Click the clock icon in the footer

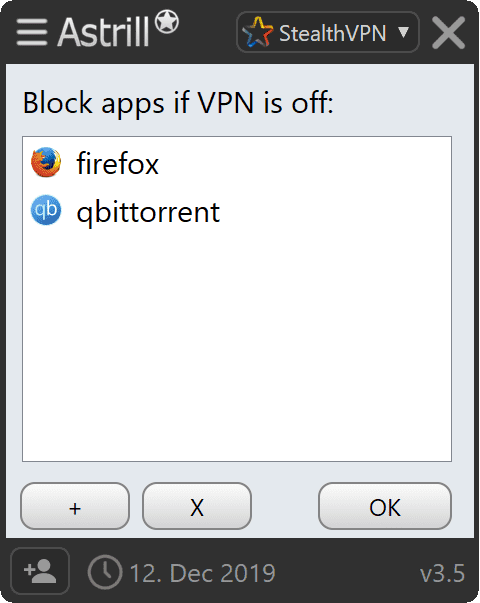105,572
